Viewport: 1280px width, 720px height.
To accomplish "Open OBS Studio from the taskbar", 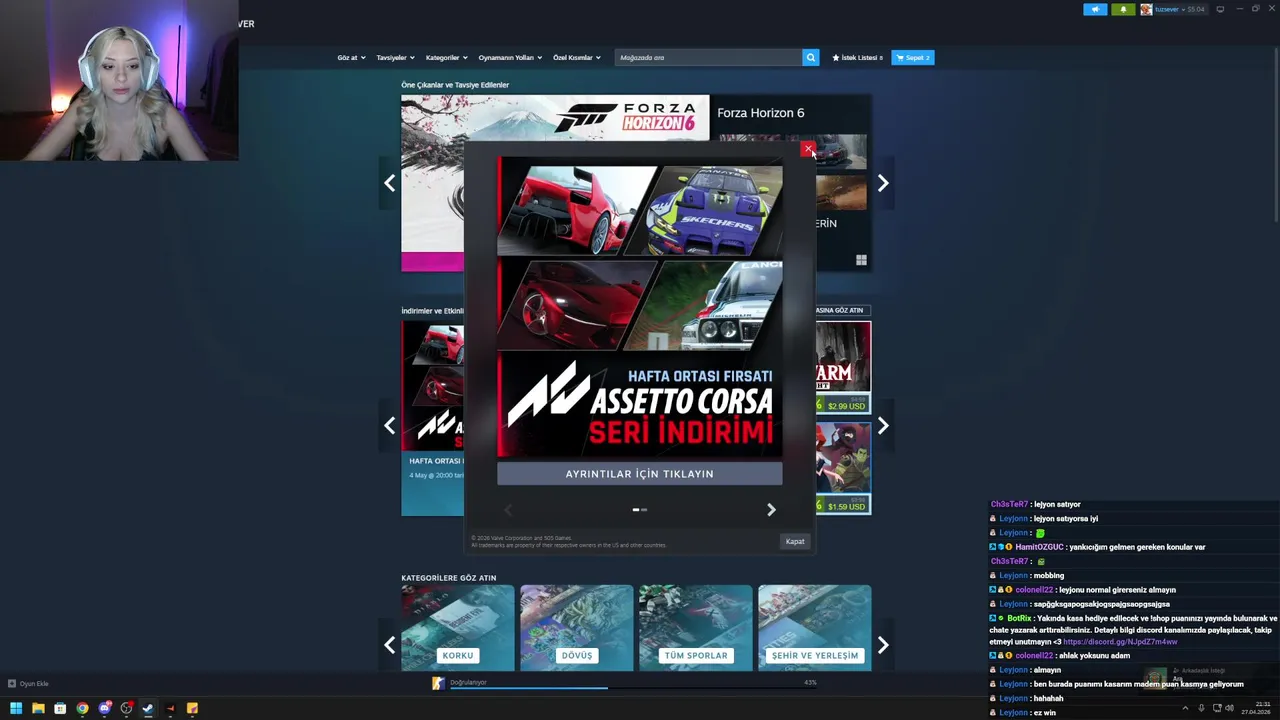I will tap(126, 708).
